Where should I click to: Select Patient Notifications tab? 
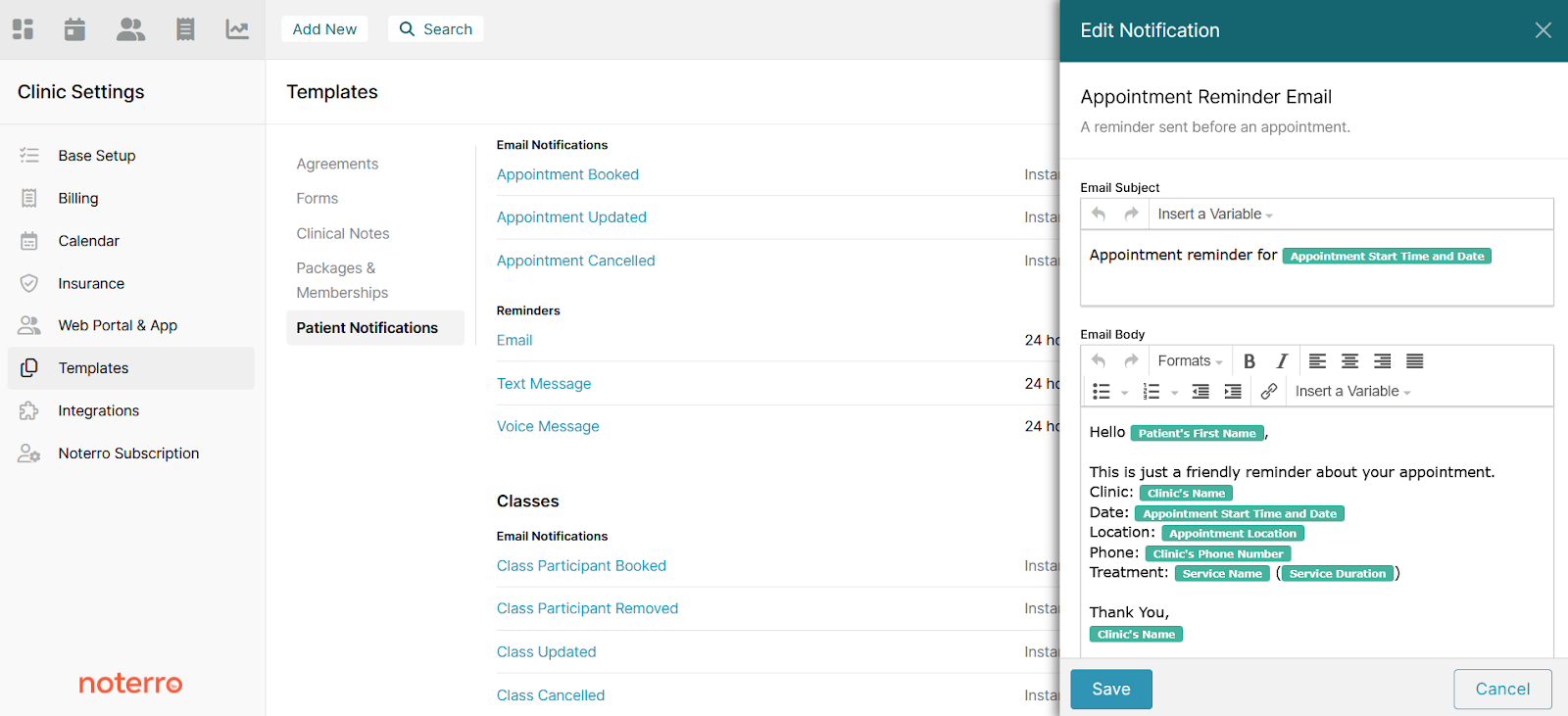pos(375,328)
